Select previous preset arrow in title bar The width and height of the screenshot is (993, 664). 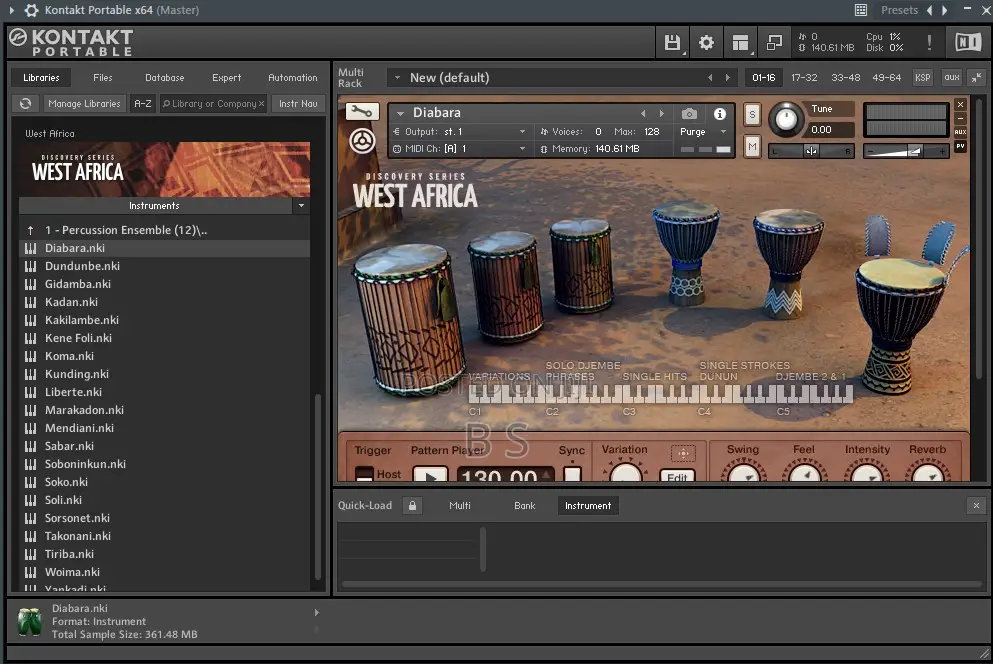[x=929, y=10]
